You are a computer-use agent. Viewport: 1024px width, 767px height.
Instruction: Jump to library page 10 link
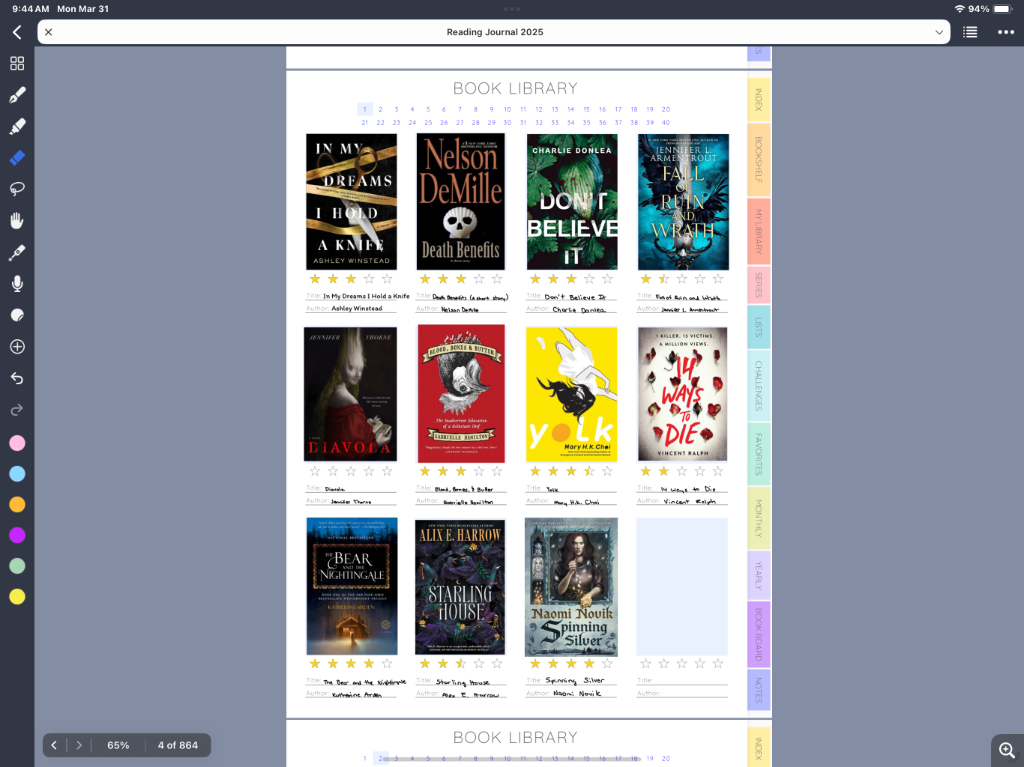pyautogui.click(x=507, y=110)
